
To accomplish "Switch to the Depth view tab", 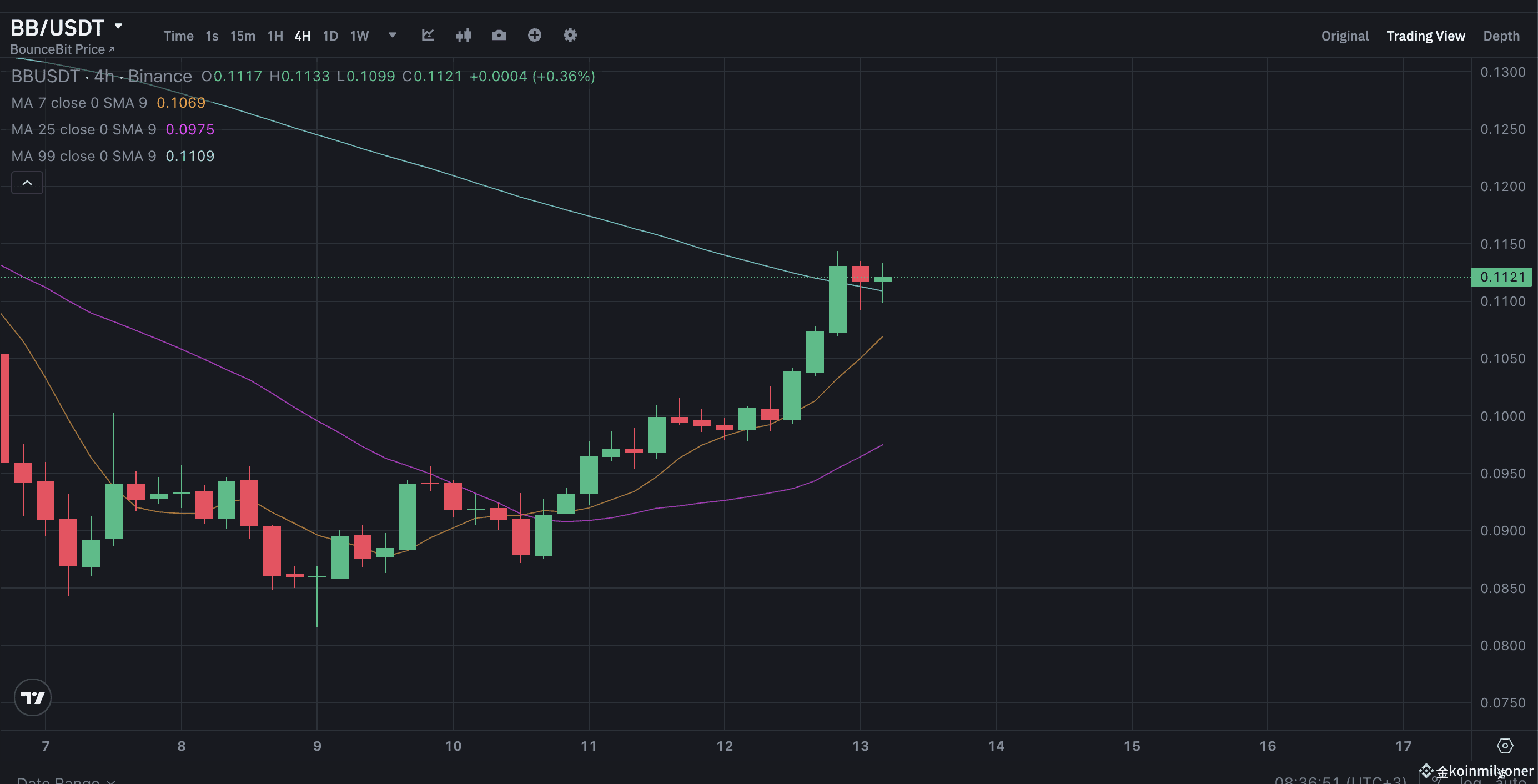I will click(1501, 36).
